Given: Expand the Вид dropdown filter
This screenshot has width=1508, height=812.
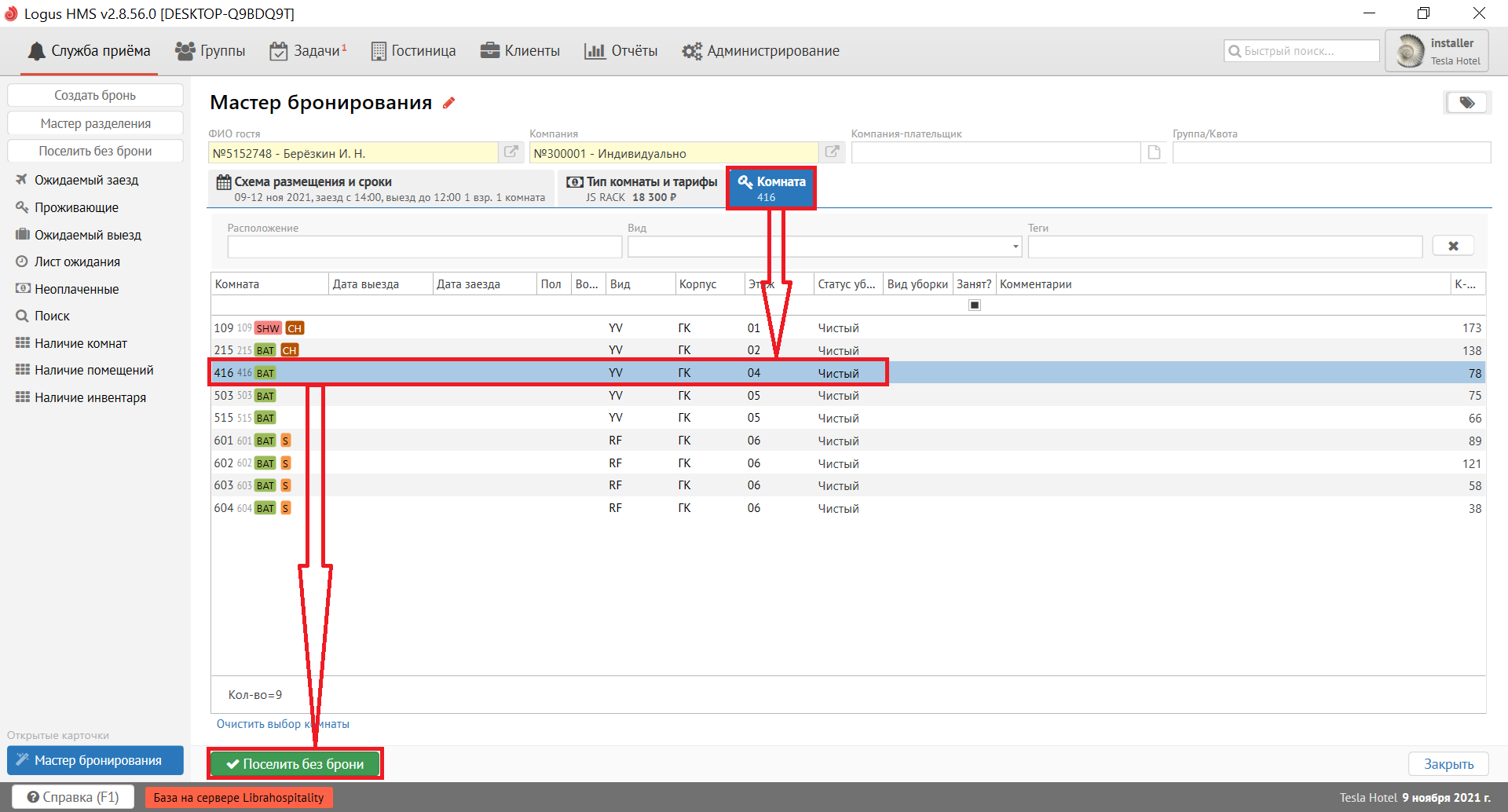Looking at the screenshot, I should coord(1015,247).
